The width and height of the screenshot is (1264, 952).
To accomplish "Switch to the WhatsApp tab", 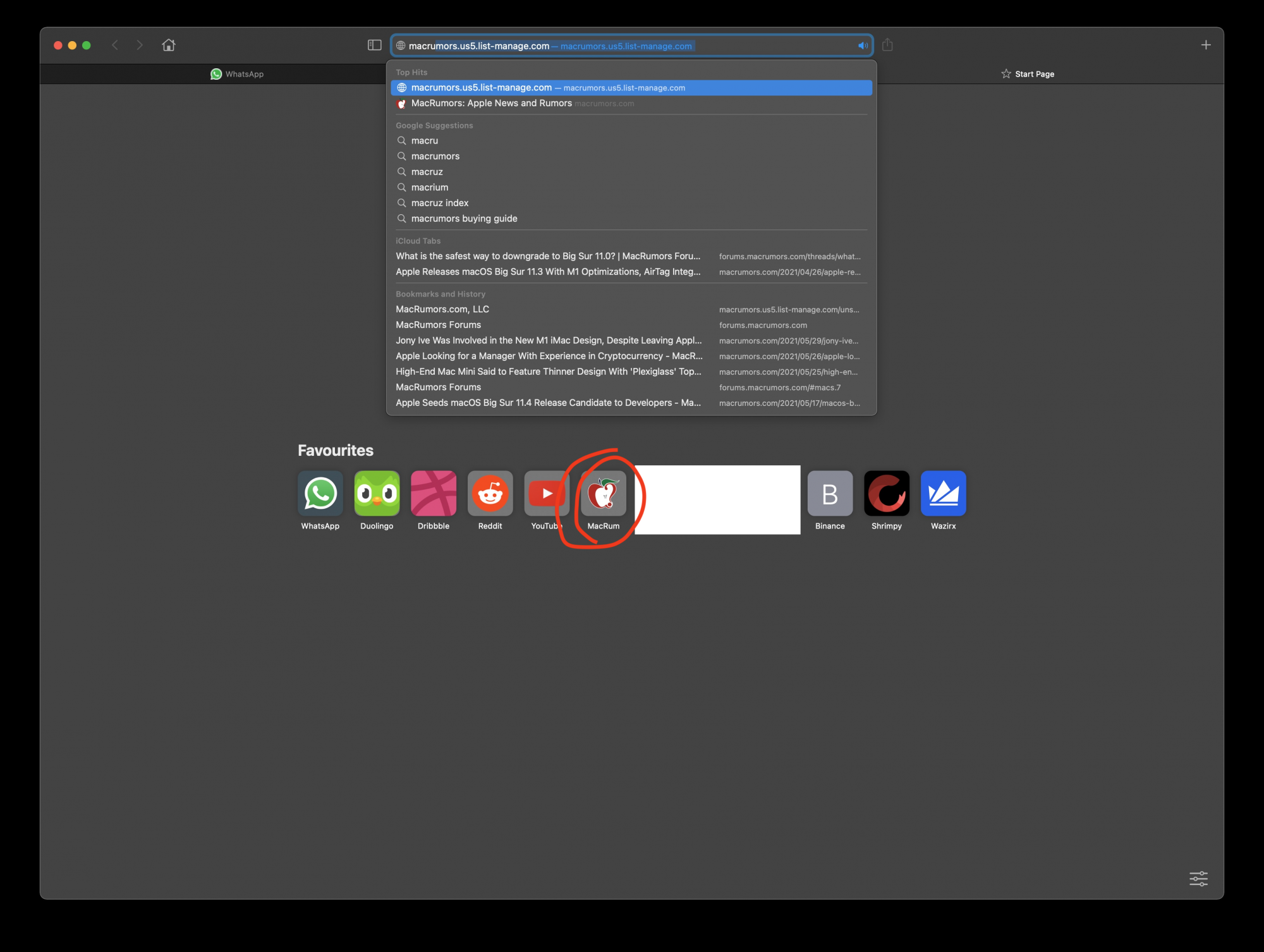I will coord(237,74).
